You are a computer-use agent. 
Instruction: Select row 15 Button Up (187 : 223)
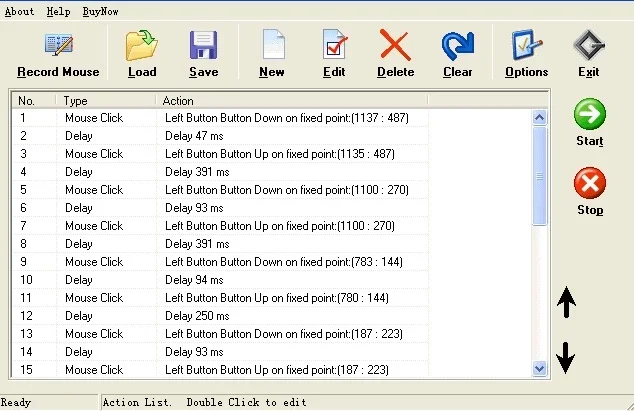[x=220, y=370]
